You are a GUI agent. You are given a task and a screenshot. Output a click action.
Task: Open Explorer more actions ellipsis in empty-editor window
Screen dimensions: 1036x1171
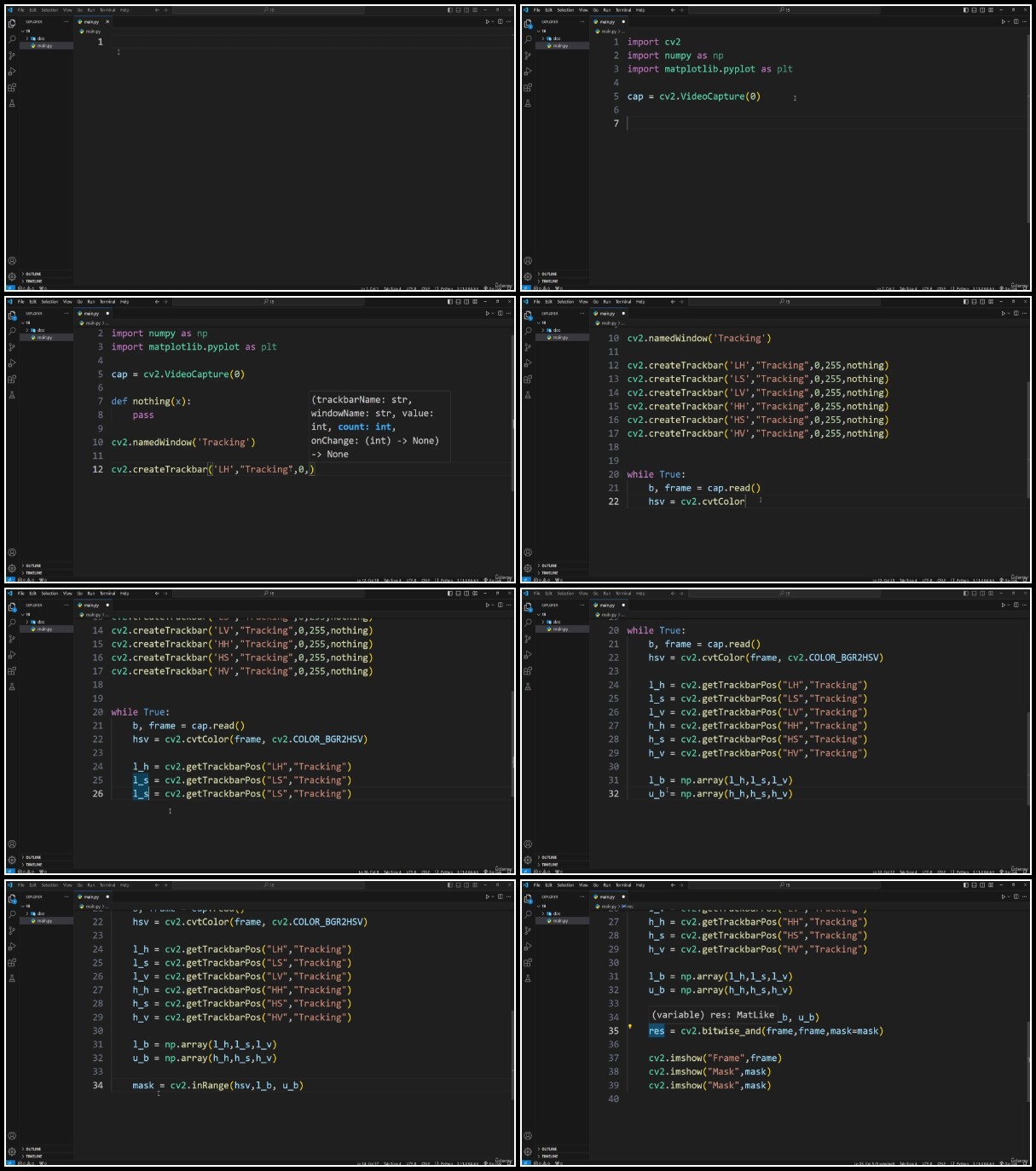(x=67, y=21)
